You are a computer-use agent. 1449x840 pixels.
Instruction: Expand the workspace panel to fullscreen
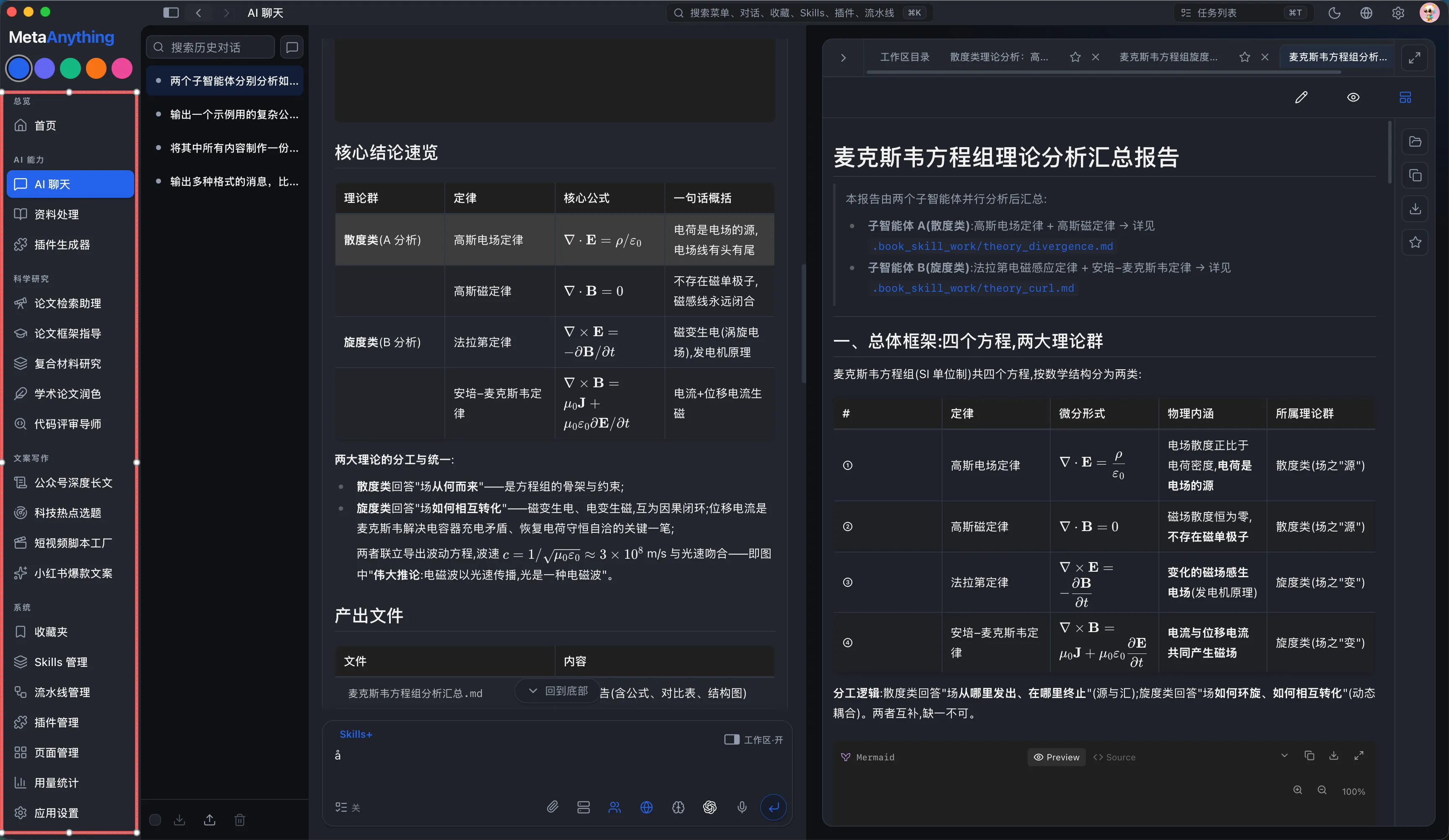point(1414,57)
